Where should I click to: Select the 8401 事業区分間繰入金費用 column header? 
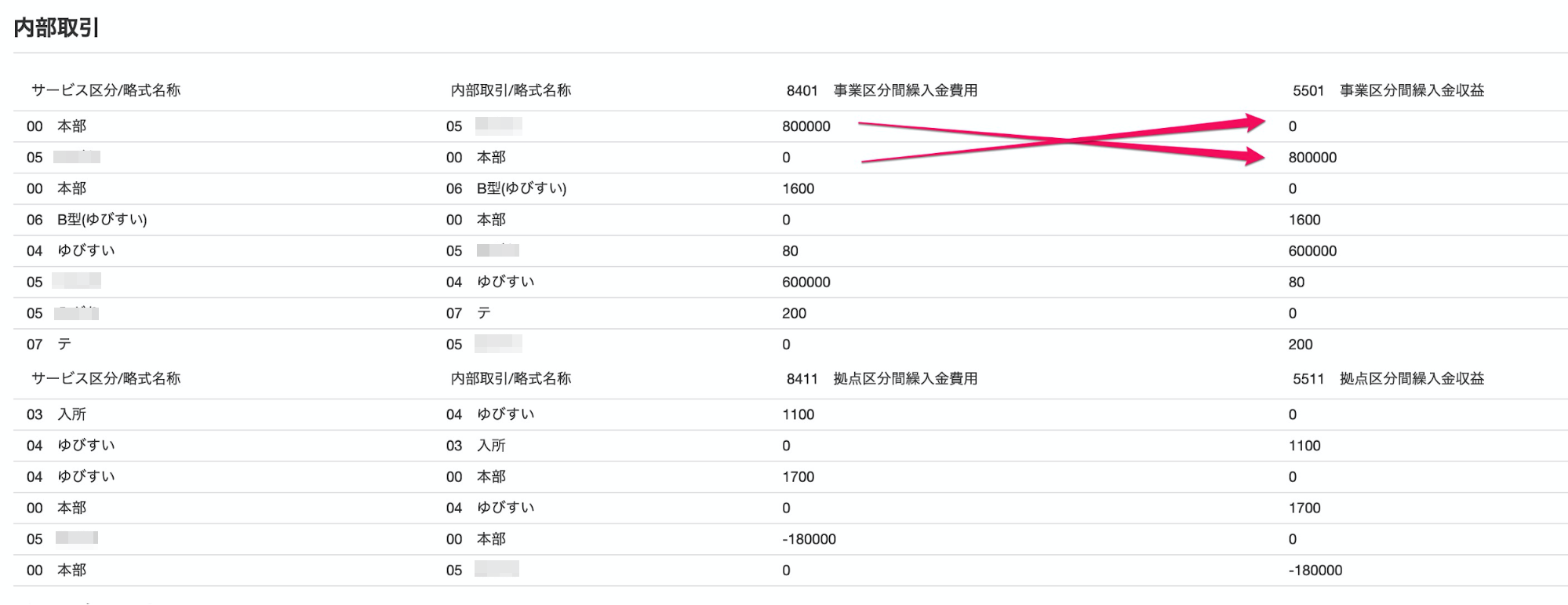click(x=882, y=90)
